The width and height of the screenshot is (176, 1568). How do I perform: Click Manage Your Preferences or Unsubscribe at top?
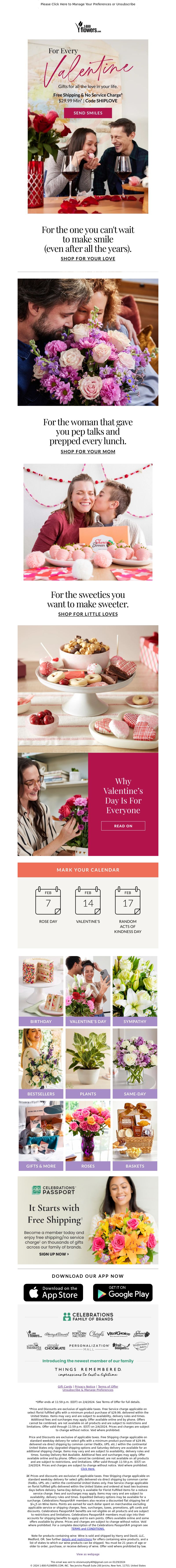[x=88, y=4]
